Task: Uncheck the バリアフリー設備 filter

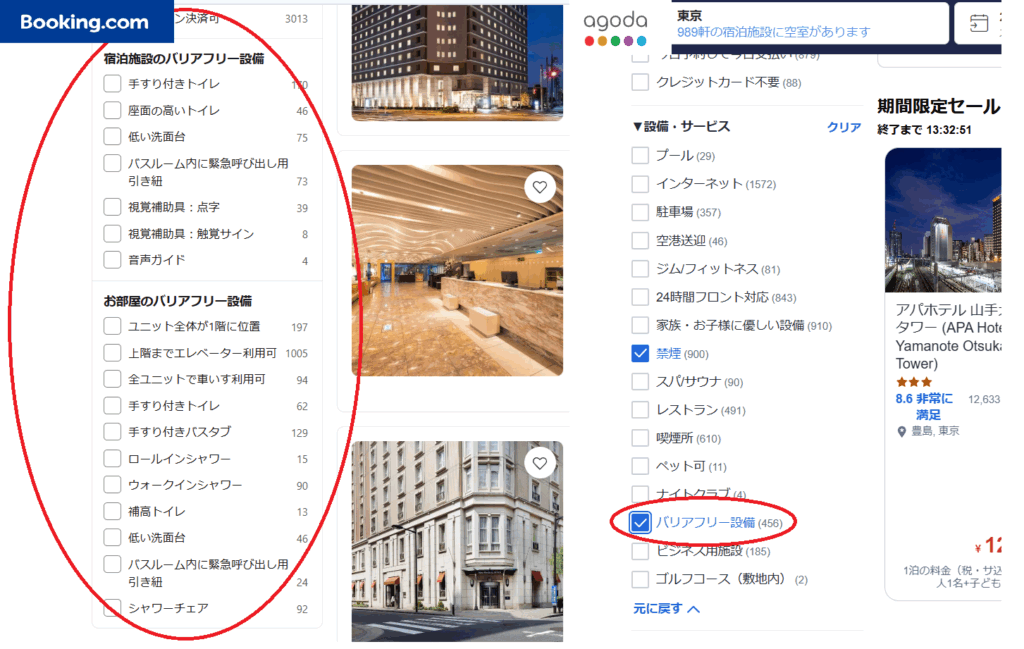Action: tap(640, 522)
